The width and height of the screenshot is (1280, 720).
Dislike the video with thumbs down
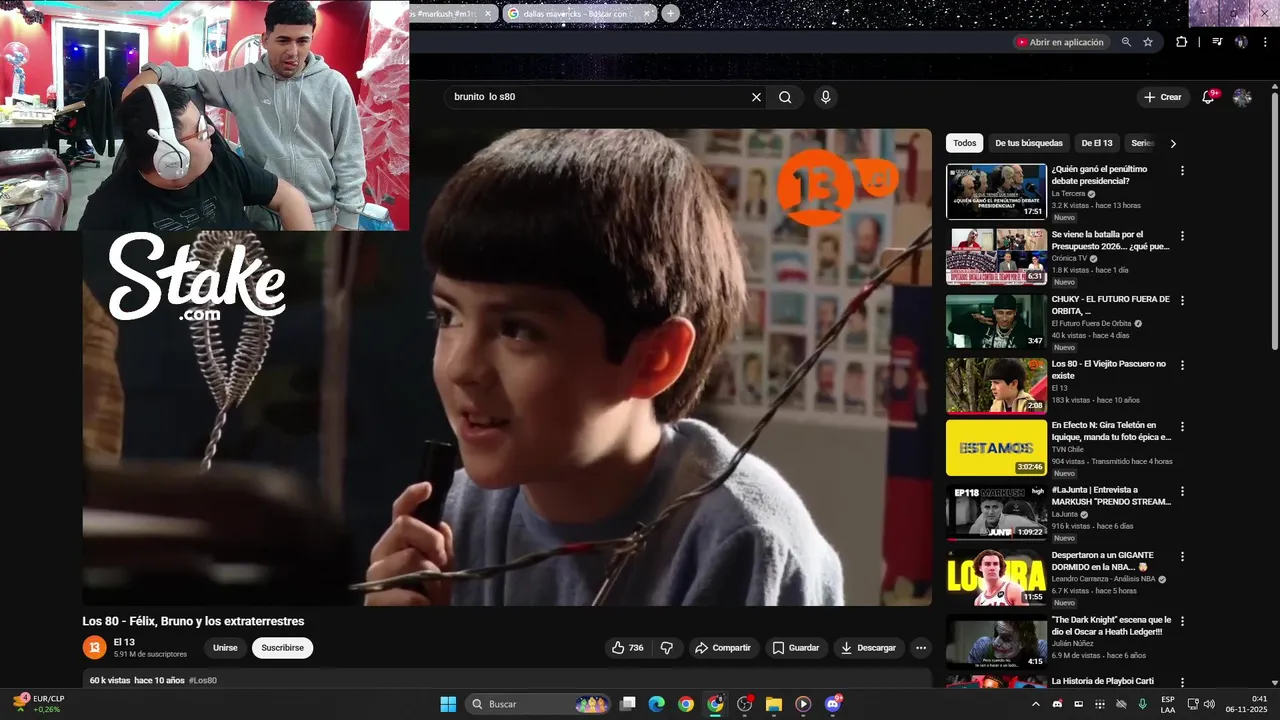pyautogui.click(x=667, y=648)
